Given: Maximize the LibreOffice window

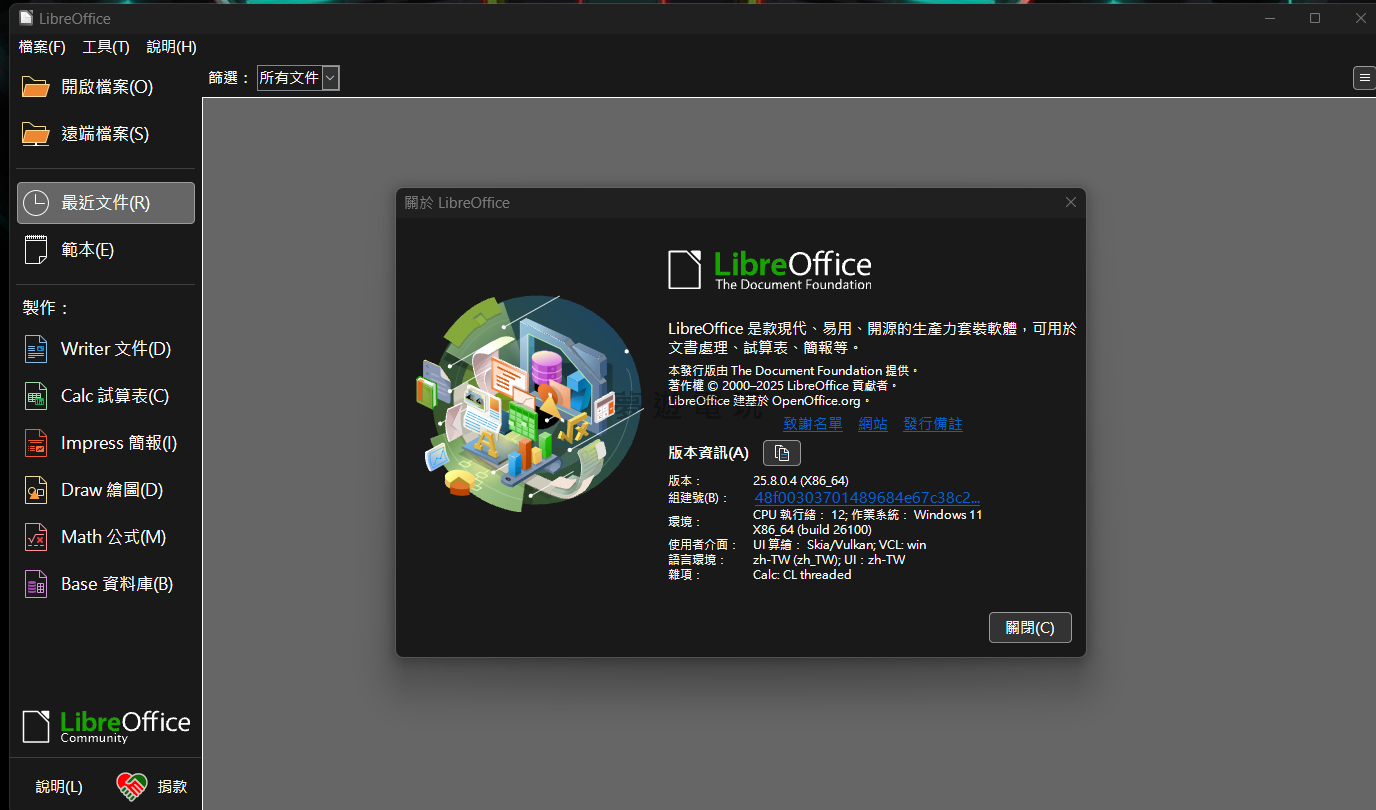Looking at the screenshot, I should 1315,18.
